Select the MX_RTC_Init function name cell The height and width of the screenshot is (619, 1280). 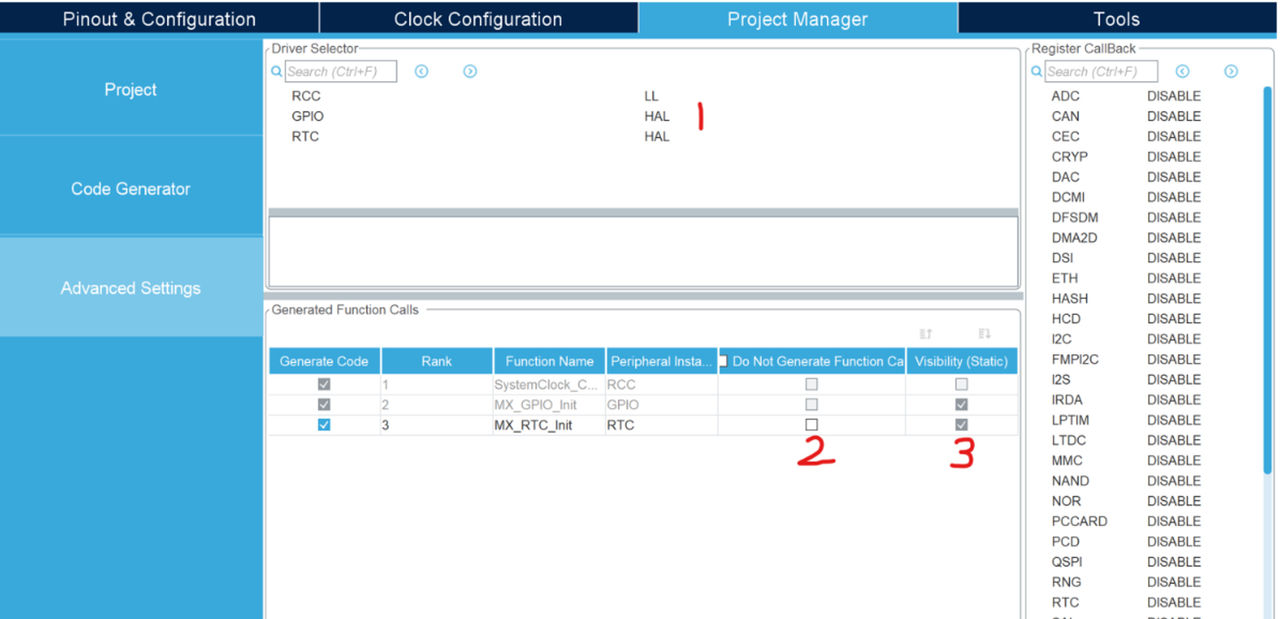point(549,425)
